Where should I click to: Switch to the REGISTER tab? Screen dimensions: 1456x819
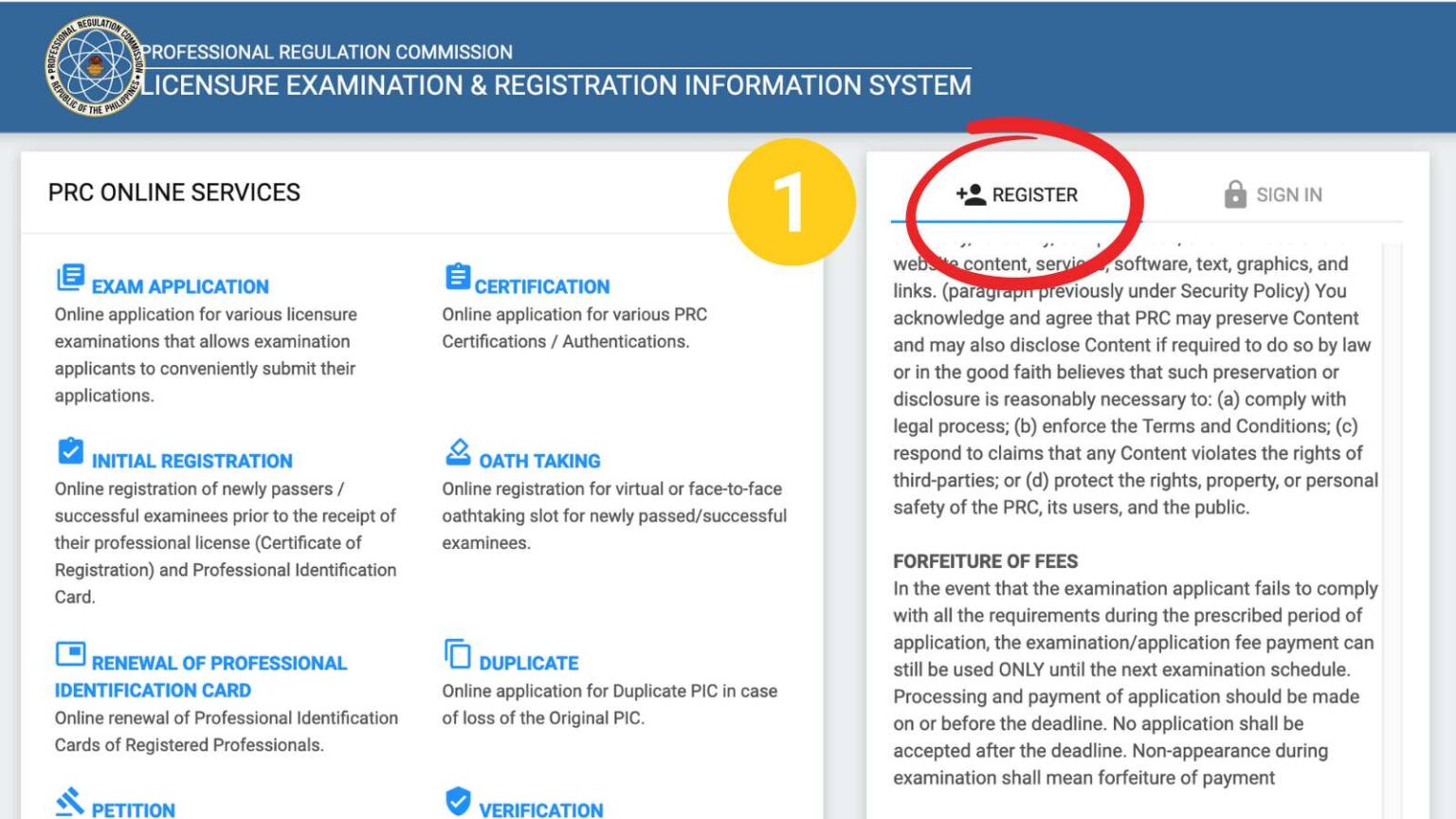pyautogui.click(x=1016, y=194)
